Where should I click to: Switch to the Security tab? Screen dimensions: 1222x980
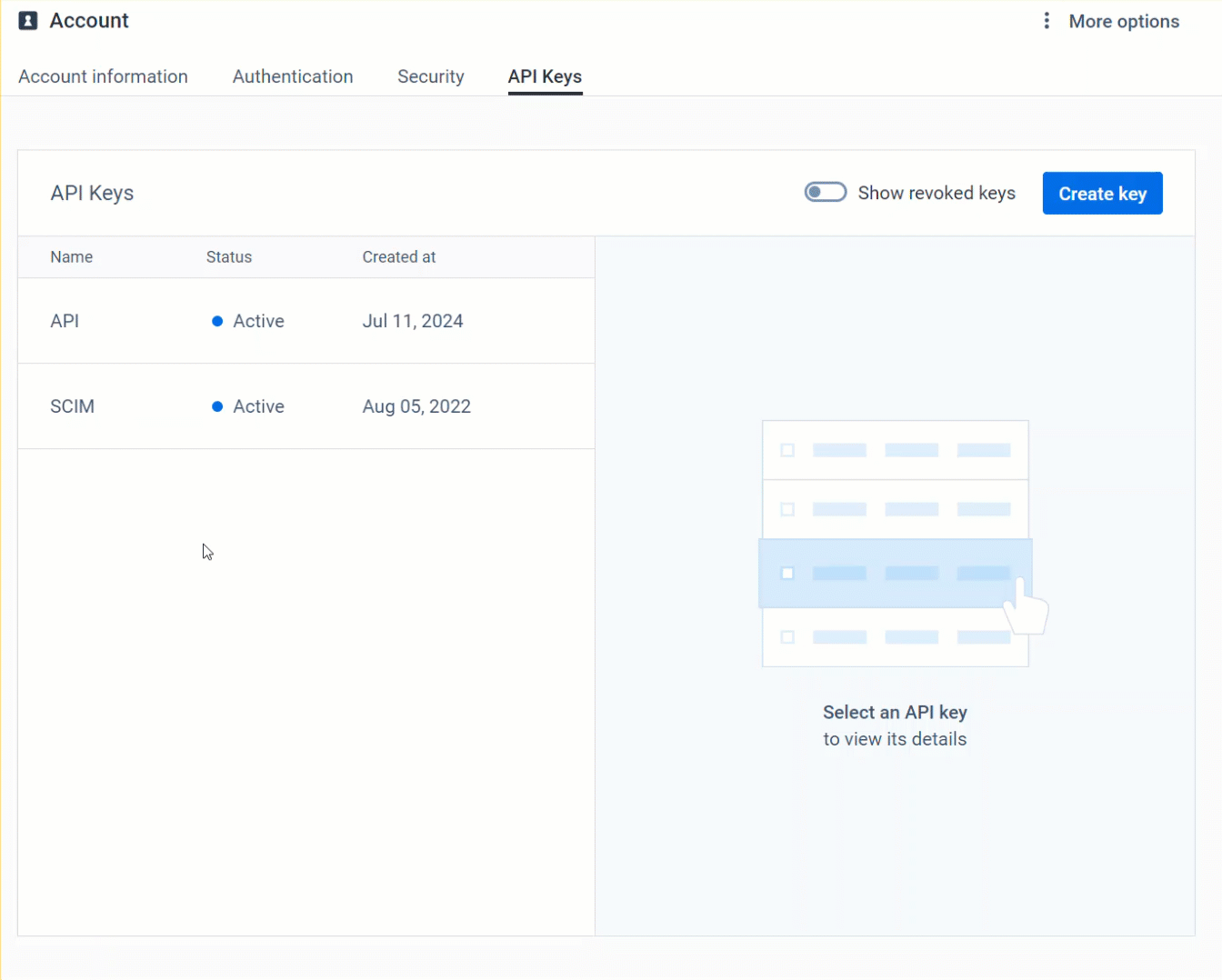pos(431,76)
